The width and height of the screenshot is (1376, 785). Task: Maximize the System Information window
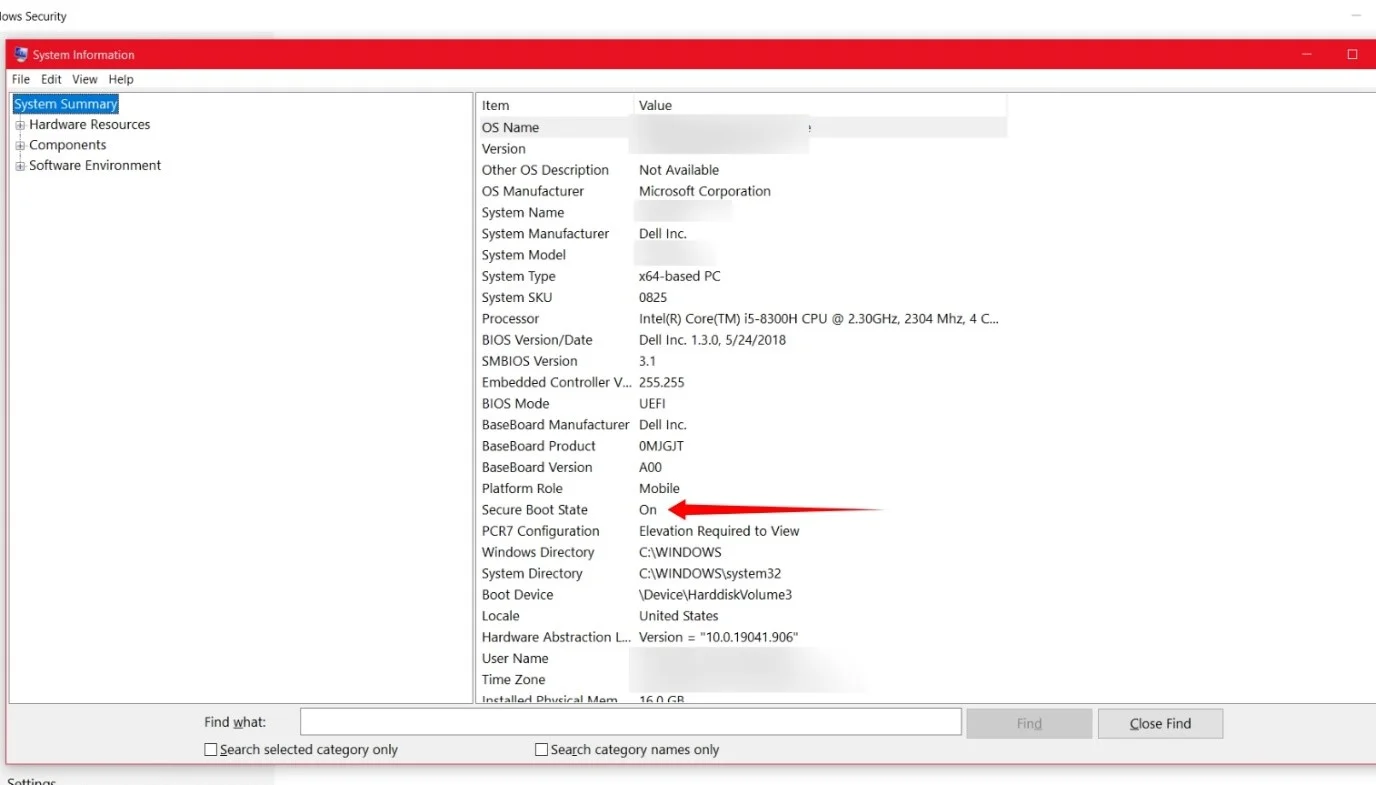tap(1352, 55)
